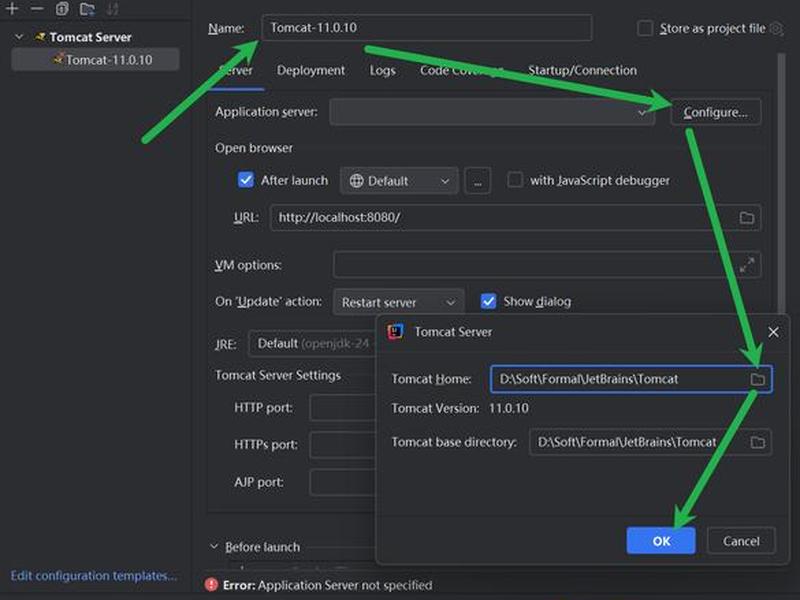Switch to the Startup/Connection tab
Image resolution: width=800 pixels, height=600 pixels.
(582, 70)
